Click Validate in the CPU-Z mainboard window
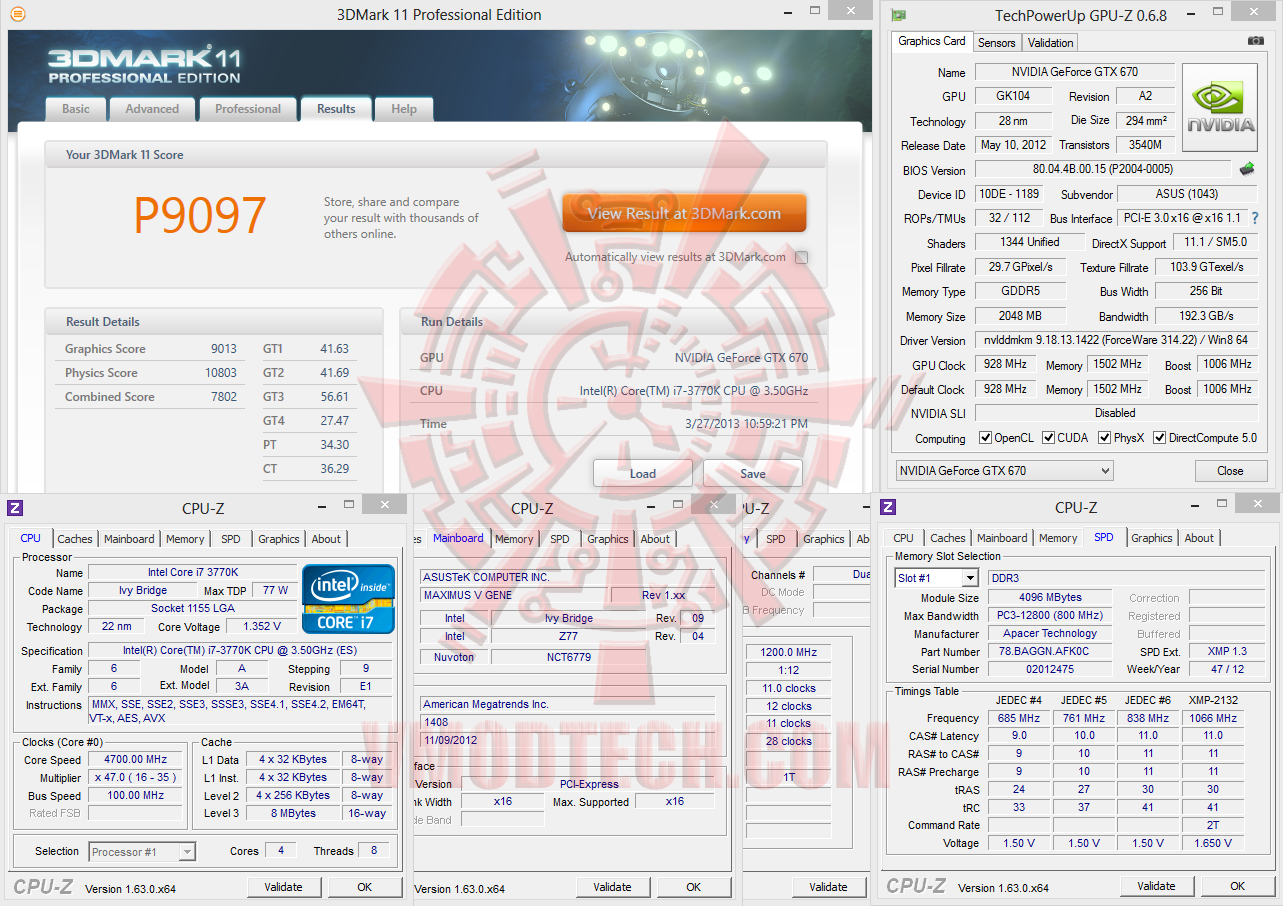This screenshot has width=1283, height=906. (612, 887)
